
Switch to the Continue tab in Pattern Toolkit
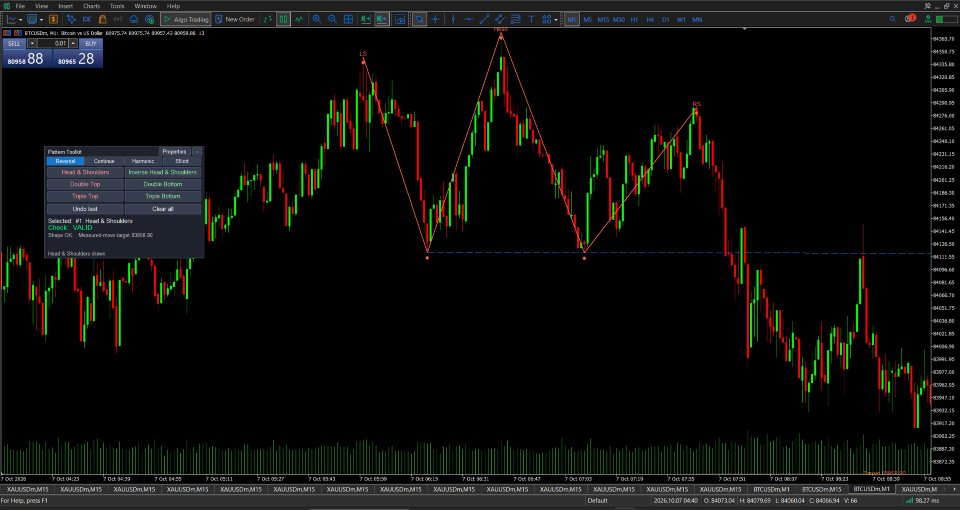click(104, 161)
